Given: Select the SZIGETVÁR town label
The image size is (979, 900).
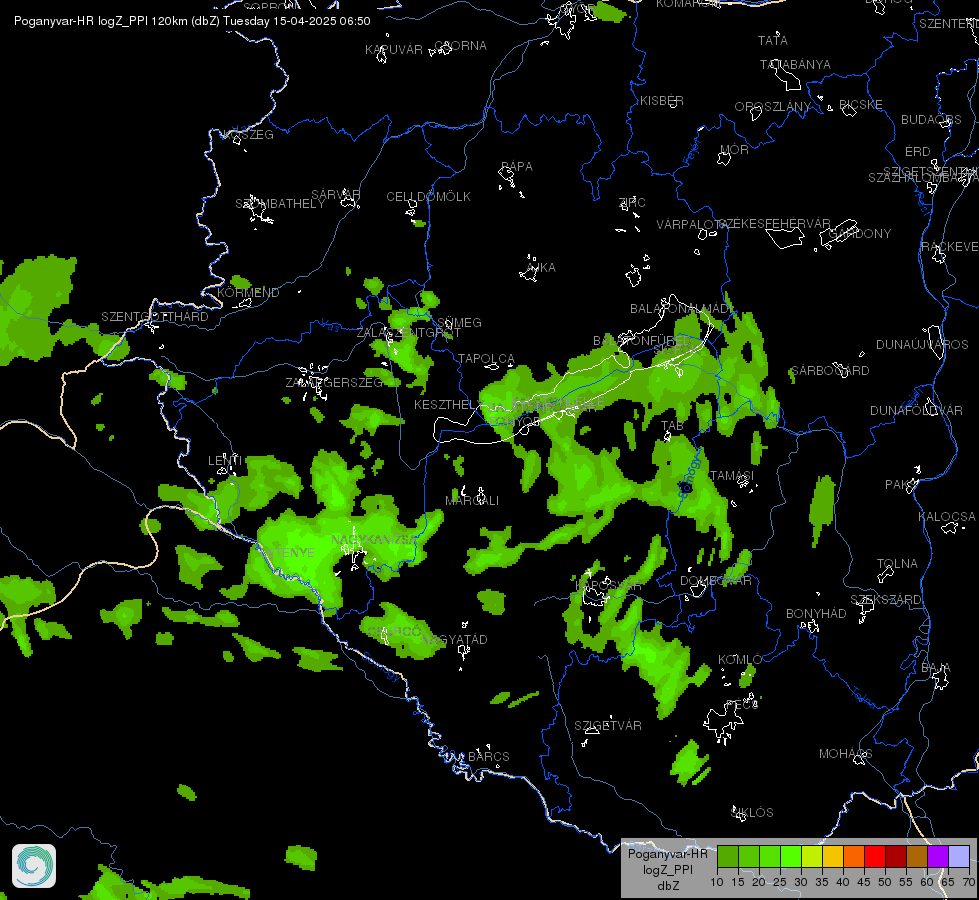Looking at the screenshot, I should pos(608,725).
